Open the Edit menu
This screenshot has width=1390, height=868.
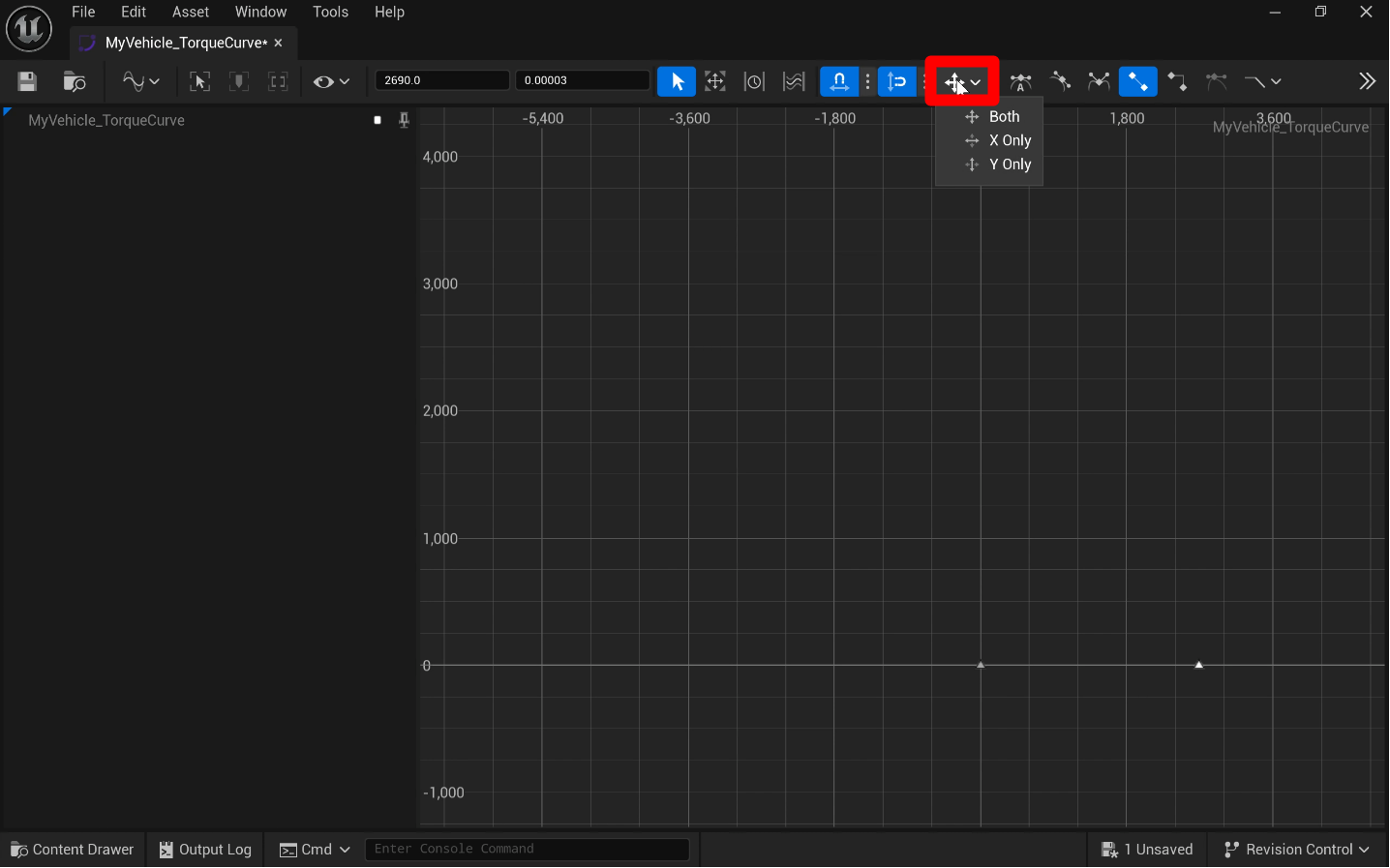click(134, 12)
